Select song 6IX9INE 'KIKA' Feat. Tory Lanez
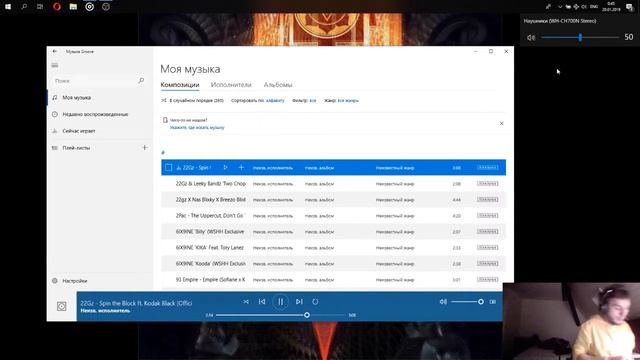640x360 pixels. tap(333, 247)
